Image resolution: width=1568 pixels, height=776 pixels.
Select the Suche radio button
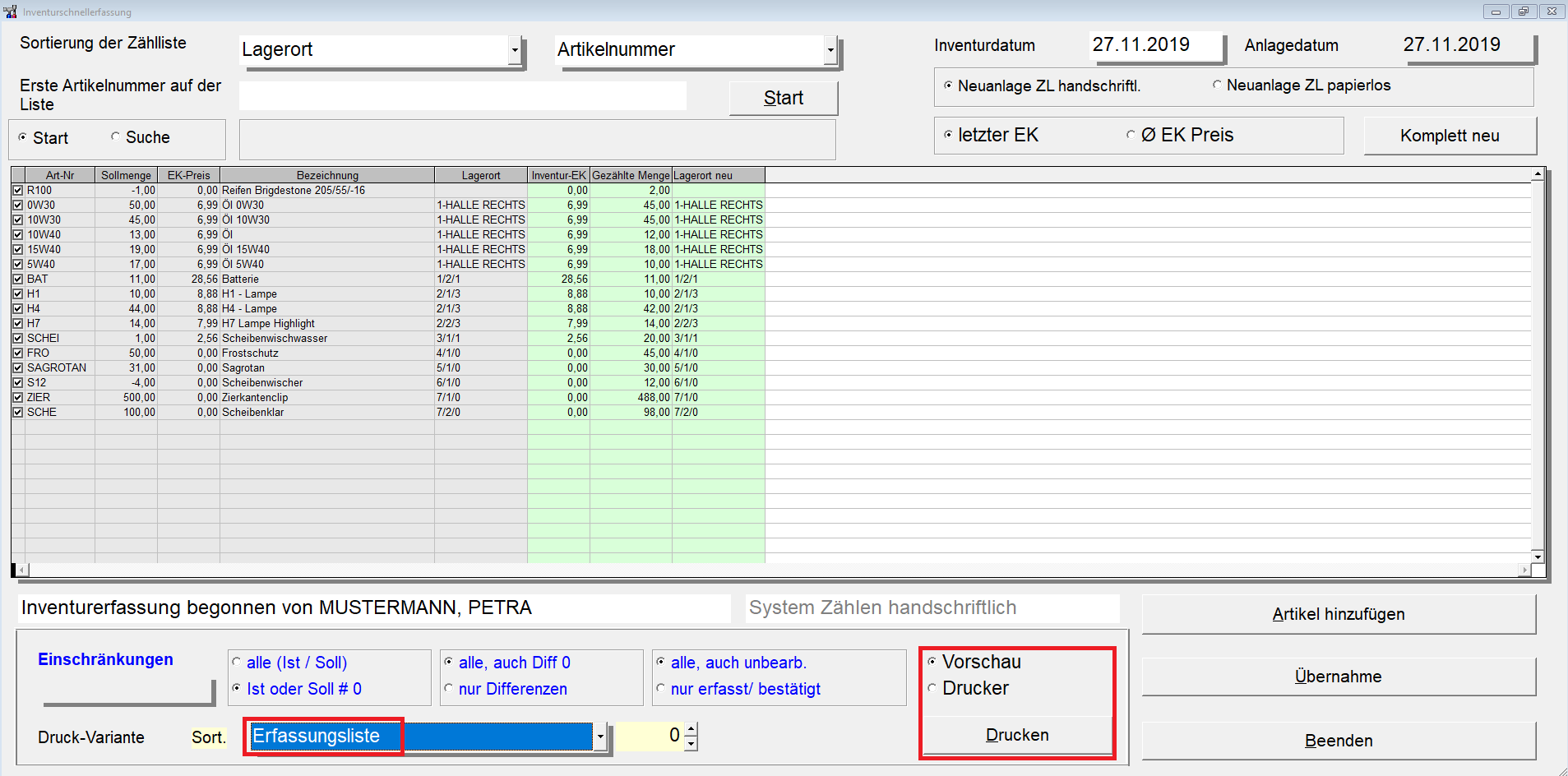(x=115, y=136)
